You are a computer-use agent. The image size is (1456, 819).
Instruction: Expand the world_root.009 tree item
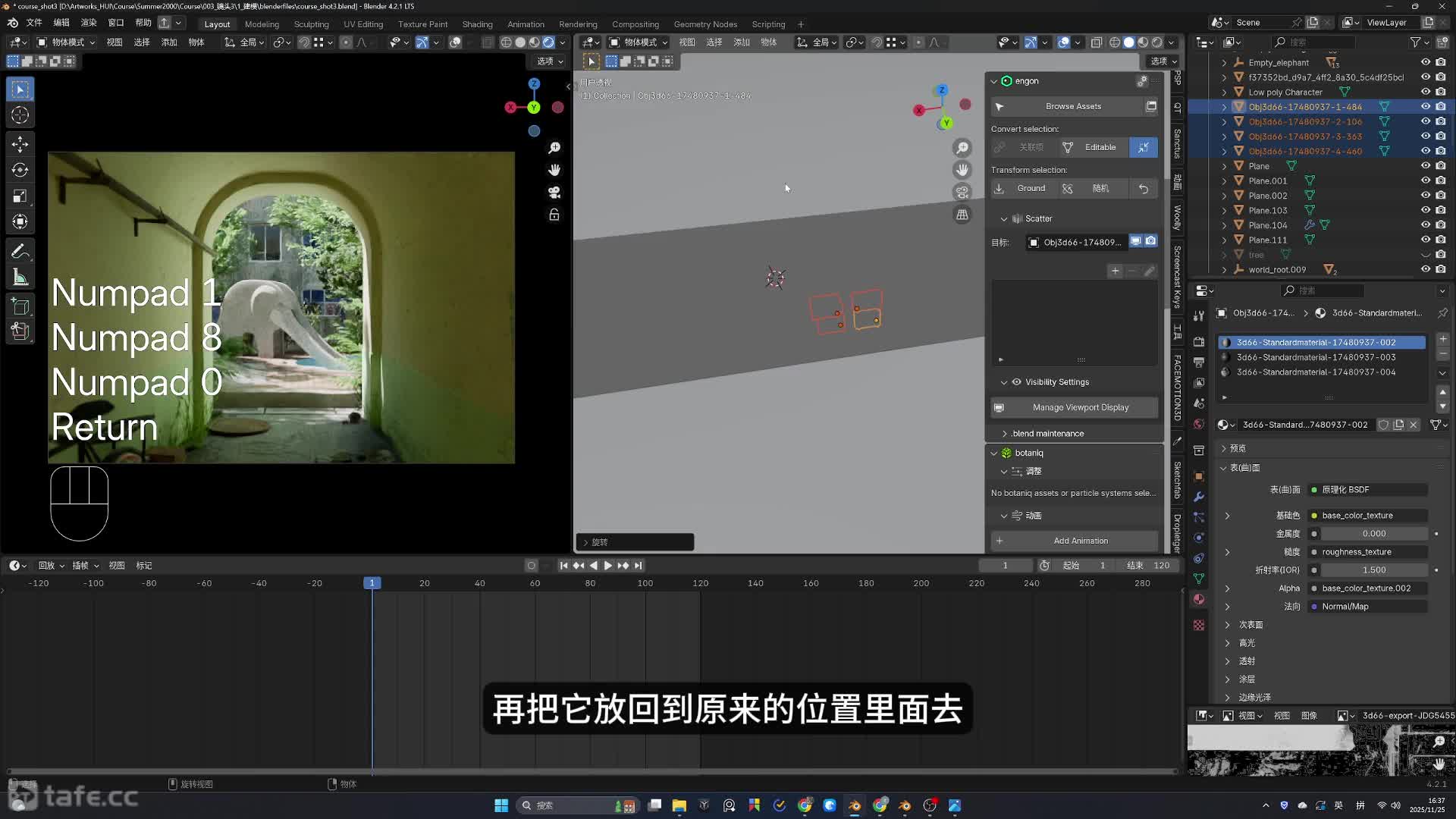1224,270
